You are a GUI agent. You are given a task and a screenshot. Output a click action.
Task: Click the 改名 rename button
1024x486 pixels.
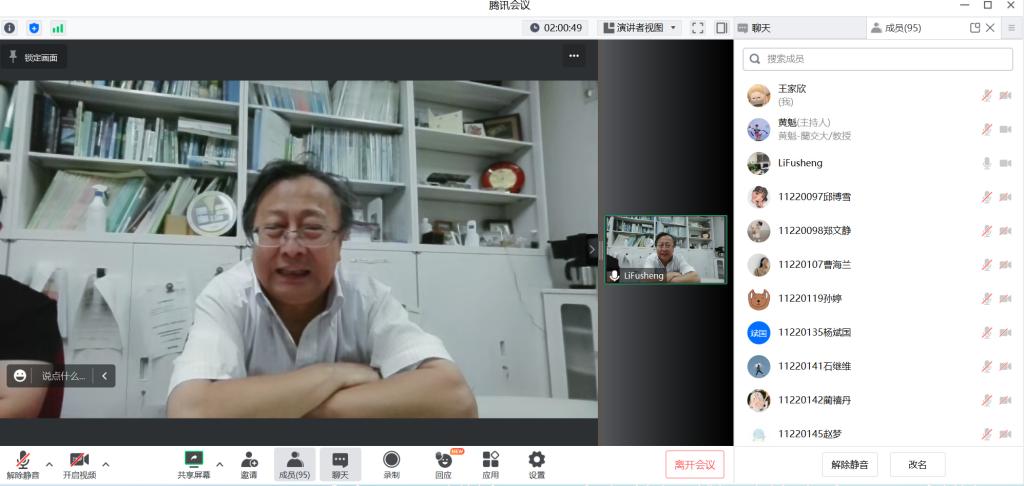917,464
